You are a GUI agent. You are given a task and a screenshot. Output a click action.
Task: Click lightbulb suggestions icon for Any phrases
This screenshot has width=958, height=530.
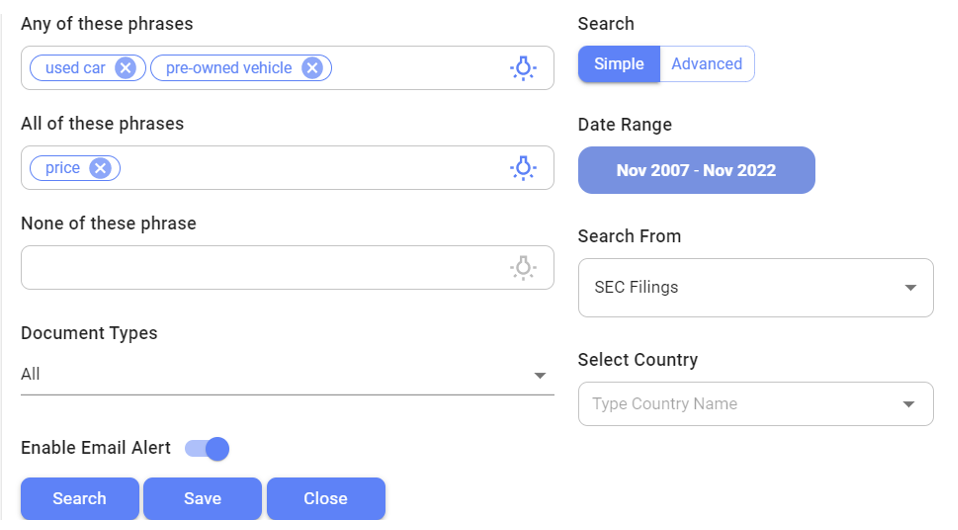(x=523, y=68)
